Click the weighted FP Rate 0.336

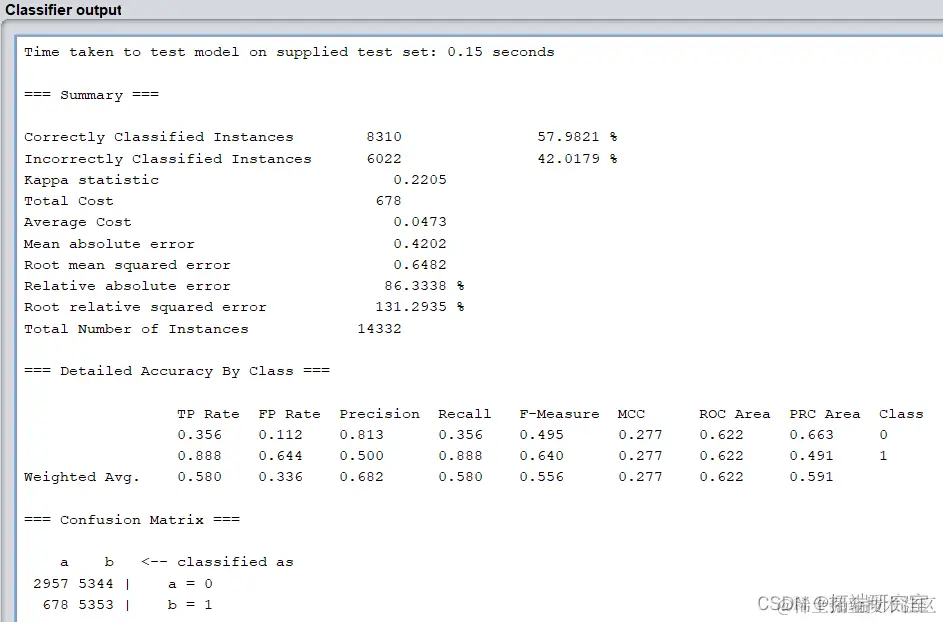pos(280,477)
